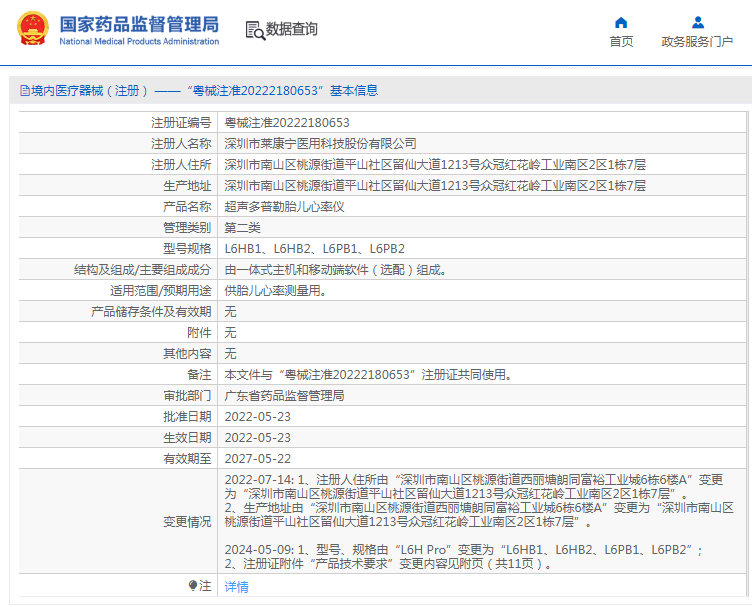Click the 管理类别 label
This screenshot has height=607, width=752.
[x=187, y=228]
